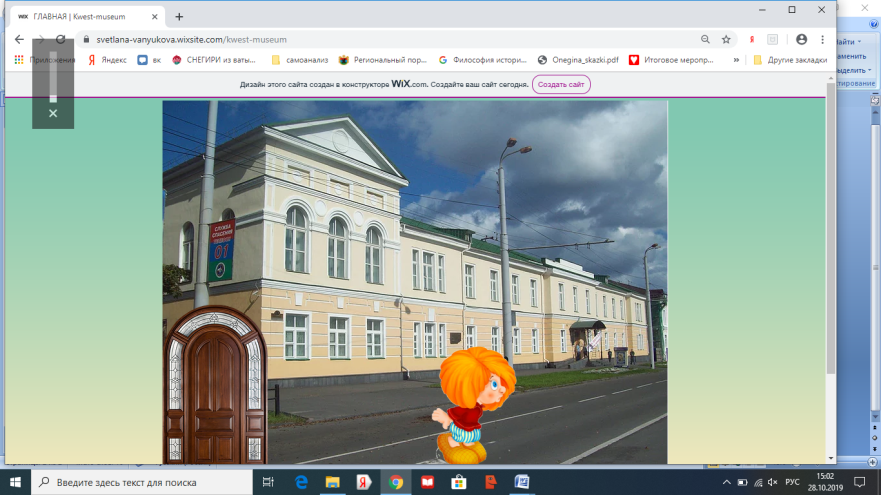Open Философия истори... bookmark
Viewport: 881px width, 495px height.
(x=483, y=60)
